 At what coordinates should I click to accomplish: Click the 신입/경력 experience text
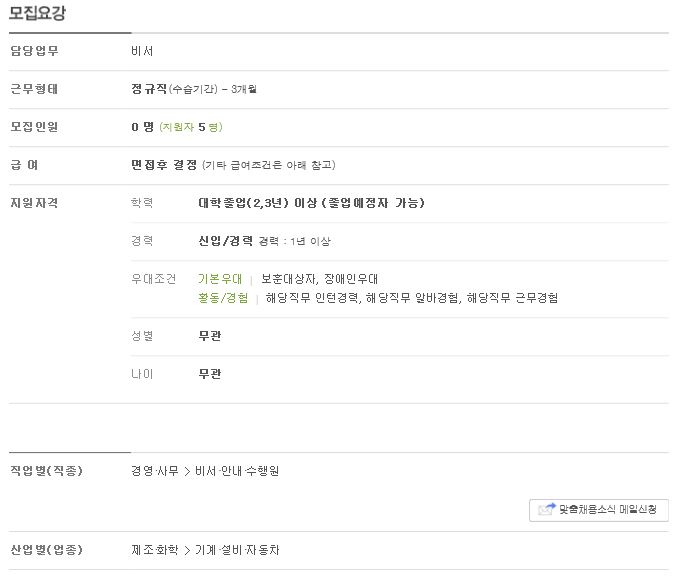[225, 241]
